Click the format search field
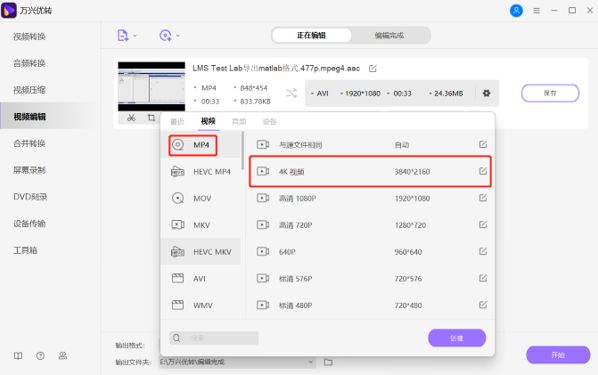 point(214,338)
